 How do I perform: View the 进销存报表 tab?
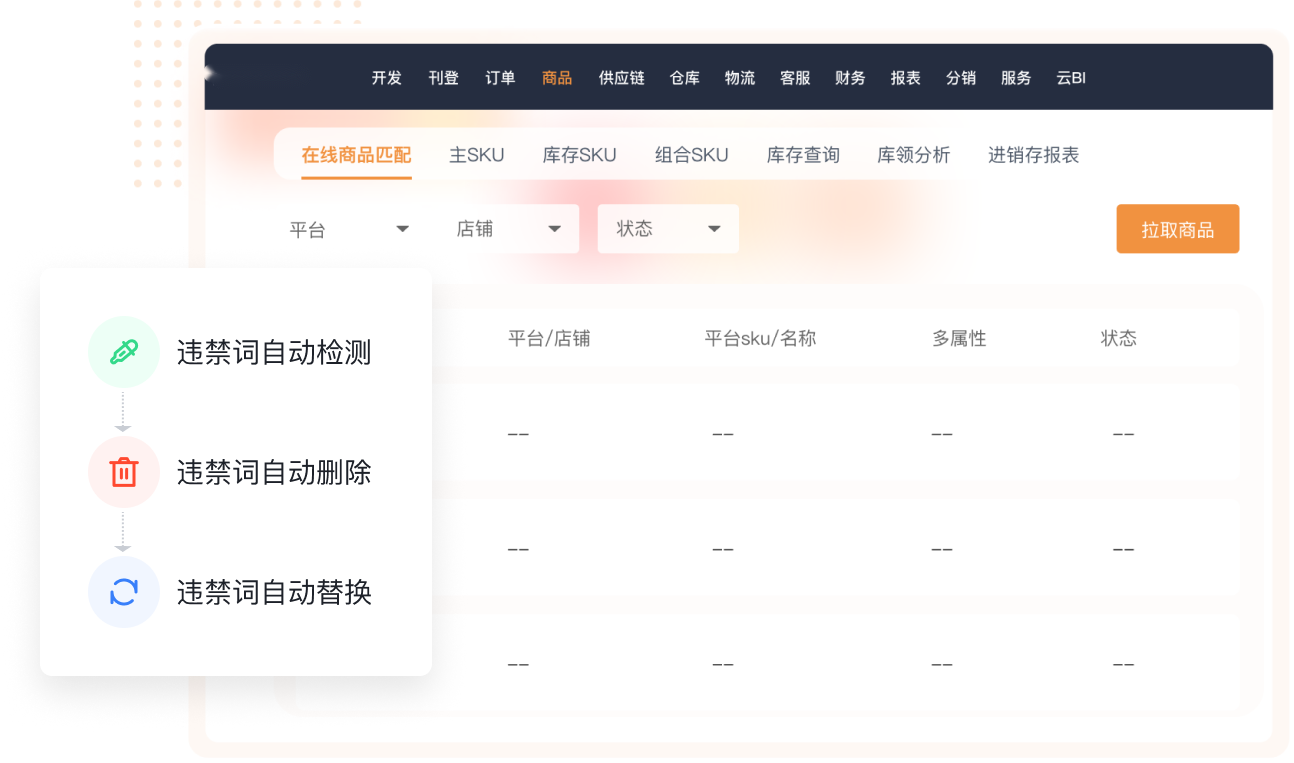pyautogui.click(x=1033, y=155)
